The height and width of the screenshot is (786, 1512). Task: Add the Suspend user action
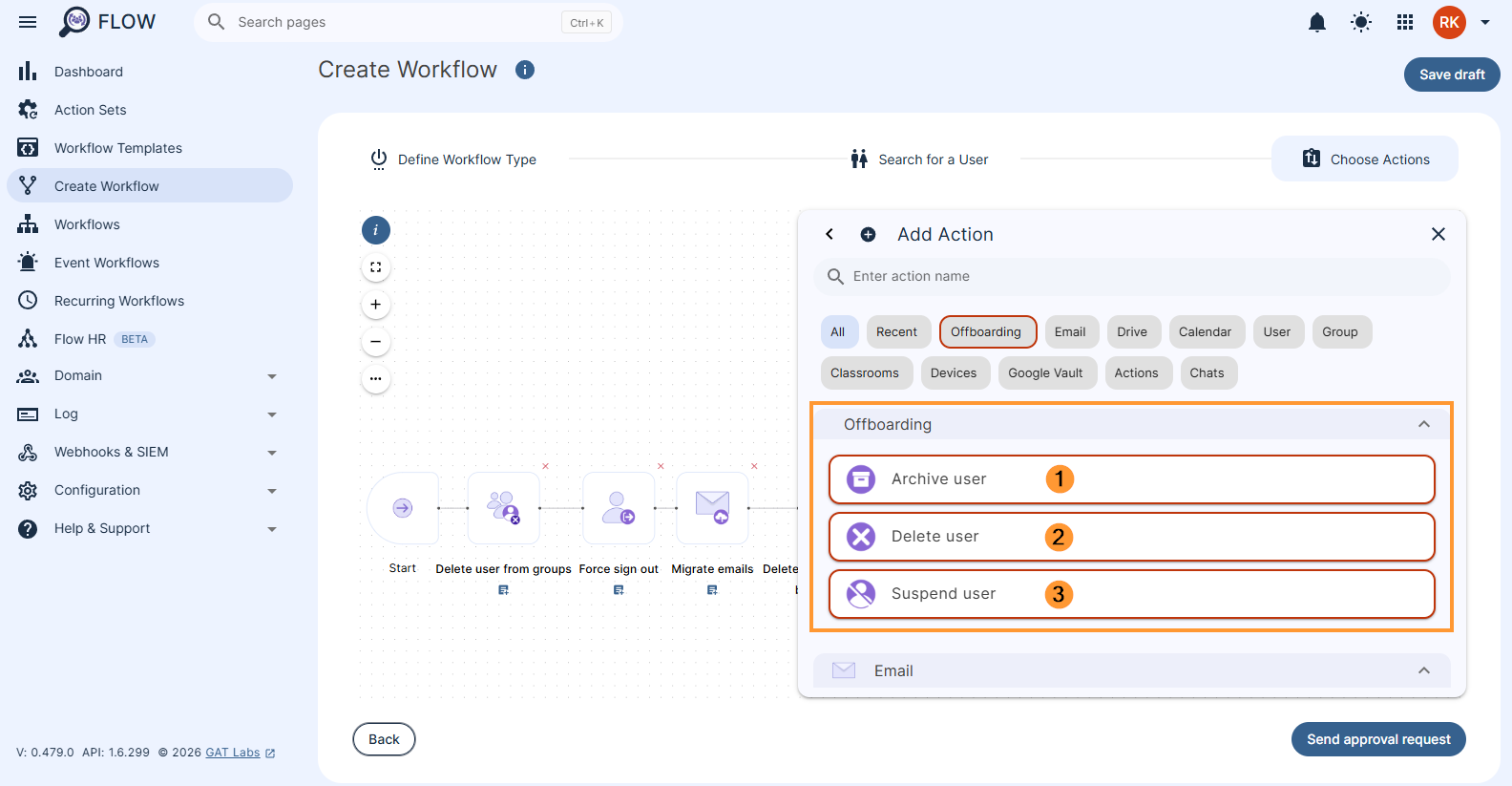[x=1132, y=594]
